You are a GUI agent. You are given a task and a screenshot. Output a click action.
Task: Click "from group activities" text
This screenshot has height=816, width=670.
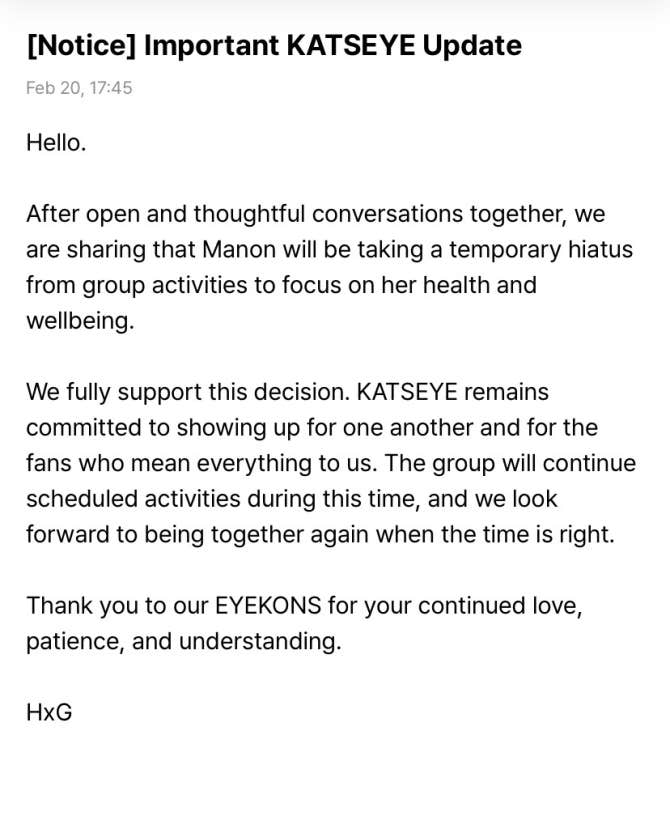pos(131,286)
